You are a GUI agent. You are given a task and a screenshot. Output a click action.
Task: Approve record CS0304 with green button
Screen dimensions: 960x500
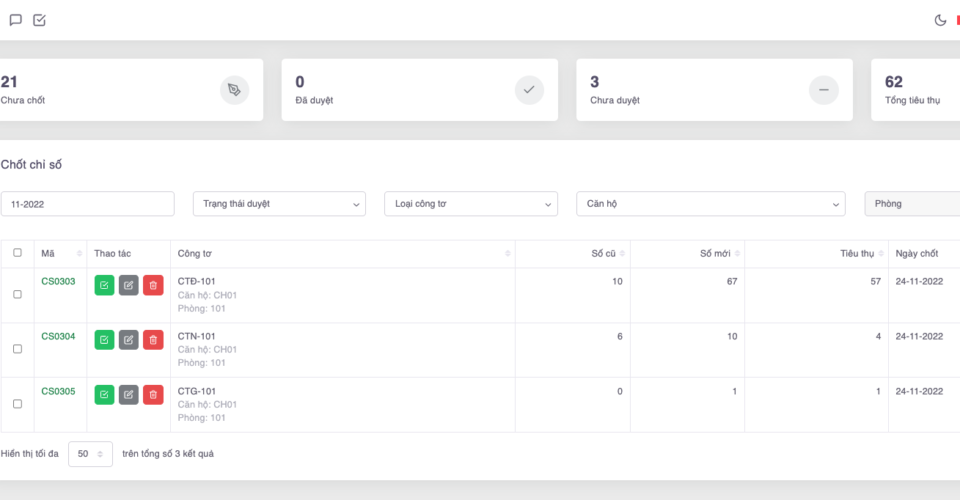(105, 340)
